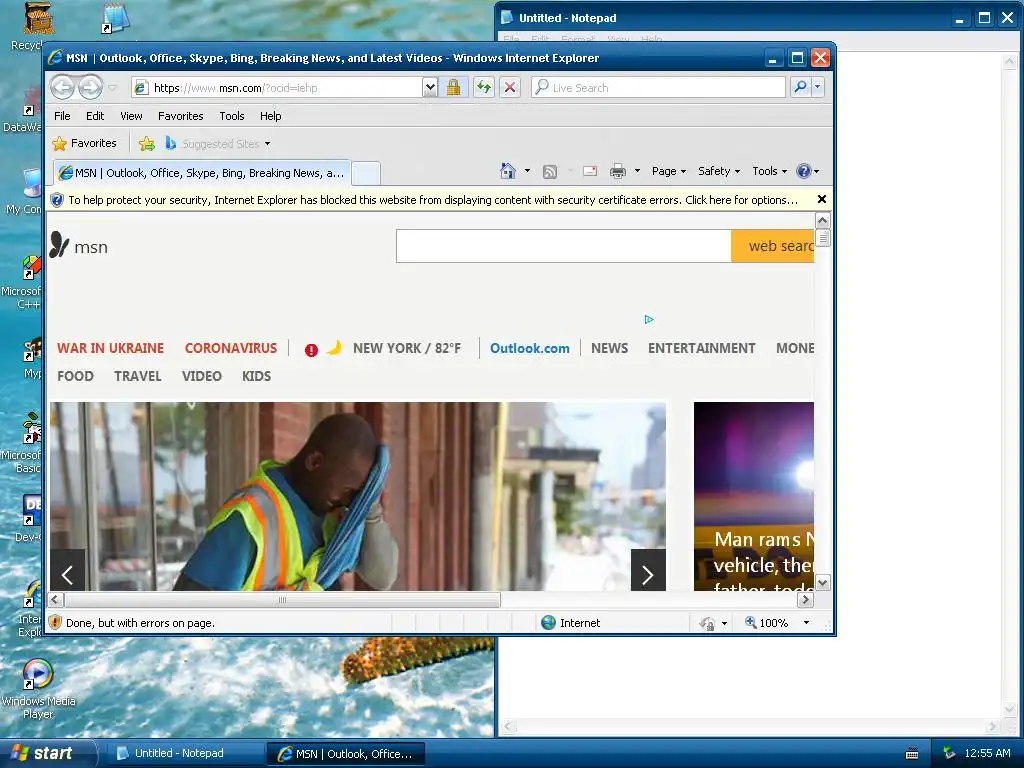Click the status bar security shield icon

point(56,622)
